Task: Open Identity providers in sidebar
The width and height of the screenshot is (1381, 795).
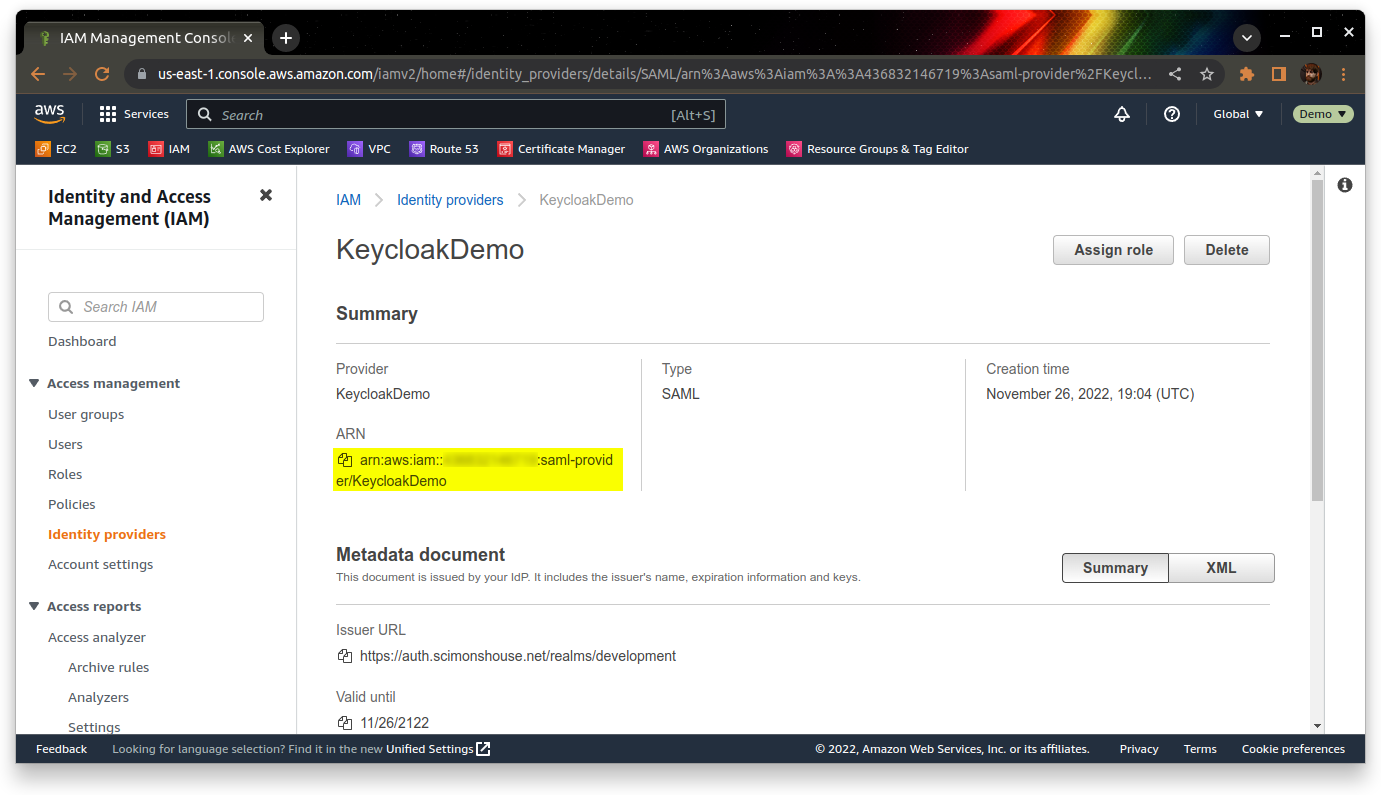Action: [x=107, y=534]
